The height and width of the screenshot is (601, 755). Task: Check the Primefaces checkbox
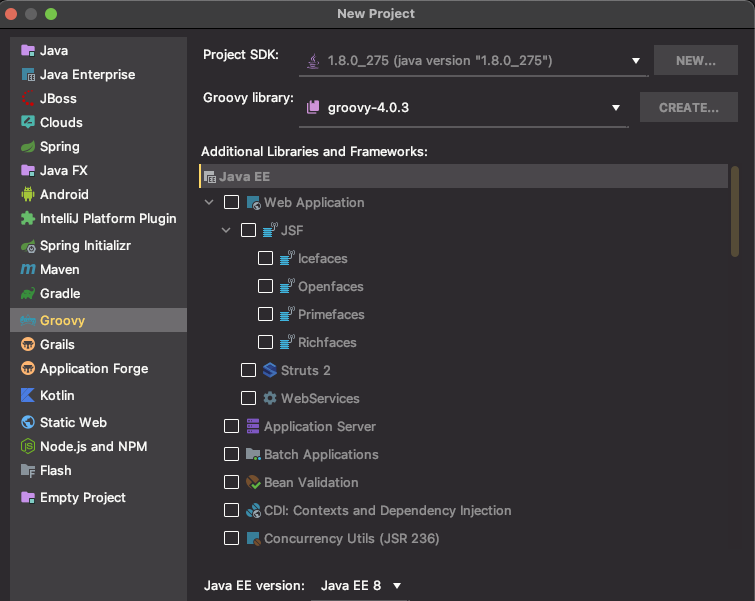(x=265, y=314)
